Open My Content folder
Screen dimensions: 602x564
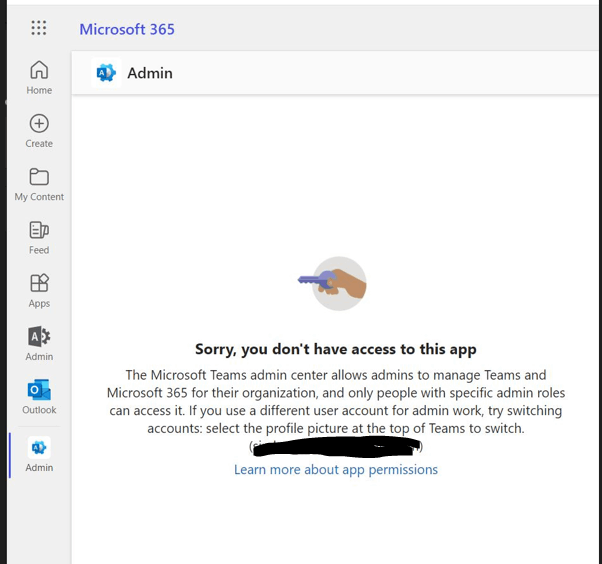point(39,184)
